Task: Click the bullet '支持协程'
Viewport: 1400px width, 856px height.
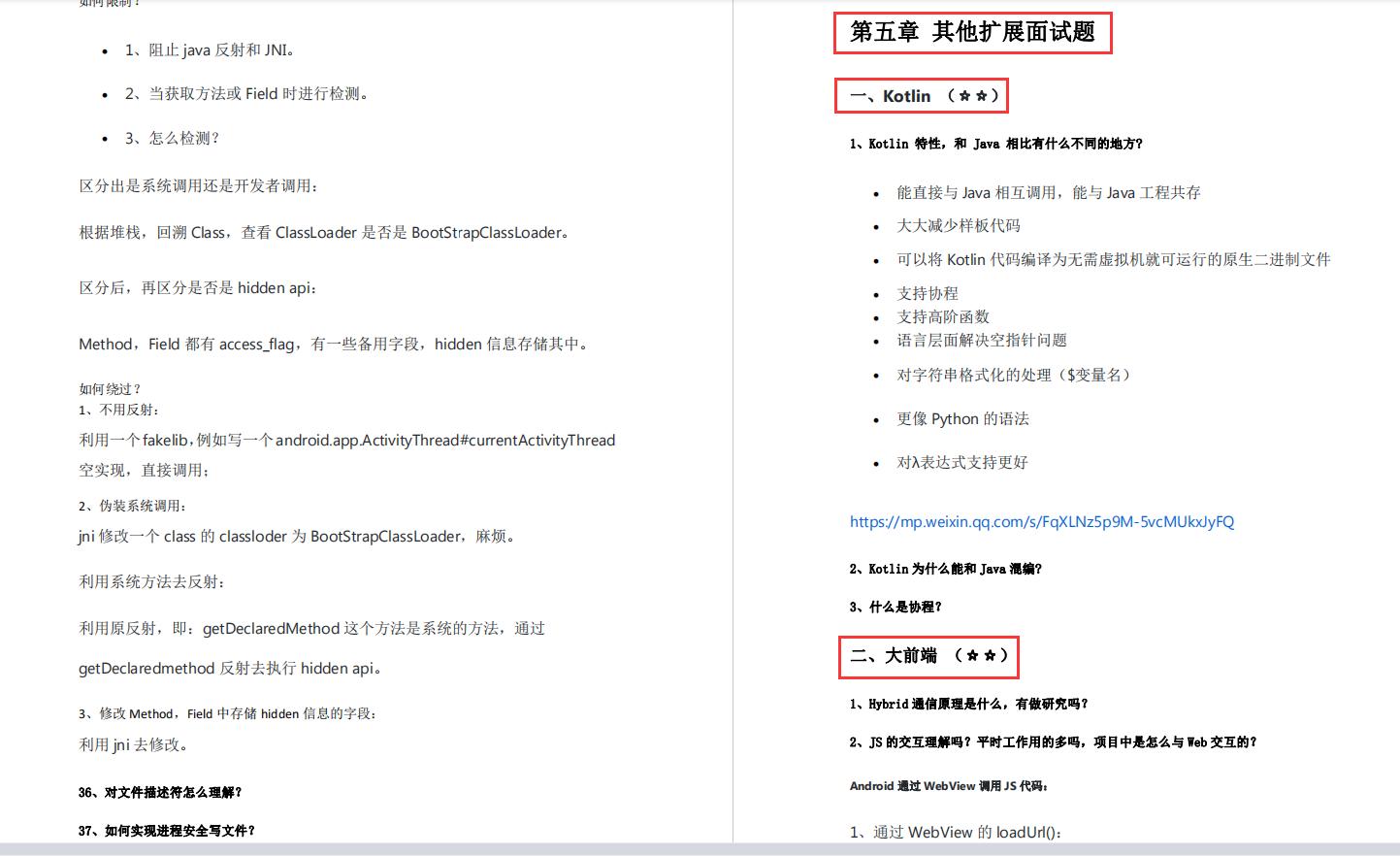Action: (x=928, y=294)
